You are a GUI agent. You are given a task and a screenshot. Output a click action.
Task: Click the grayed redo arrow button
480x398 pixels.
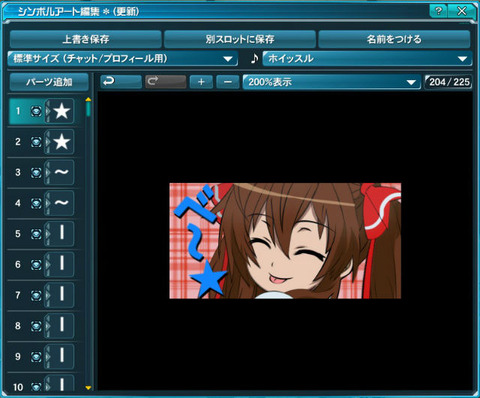(x=165, y=82)
